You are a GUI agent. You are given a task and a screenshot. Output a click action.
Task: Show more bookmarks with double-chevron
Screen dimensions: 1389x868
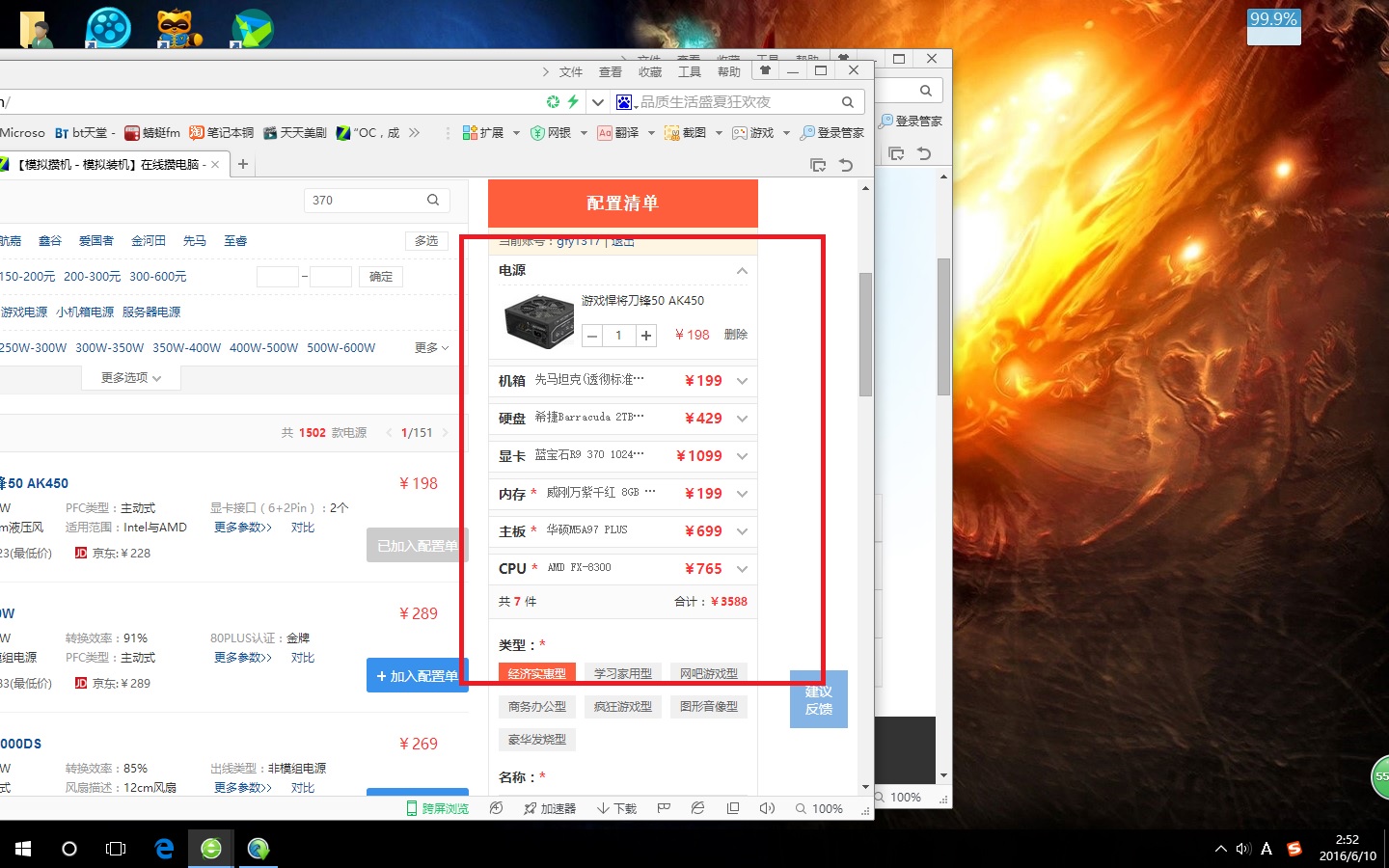(415, 133)
